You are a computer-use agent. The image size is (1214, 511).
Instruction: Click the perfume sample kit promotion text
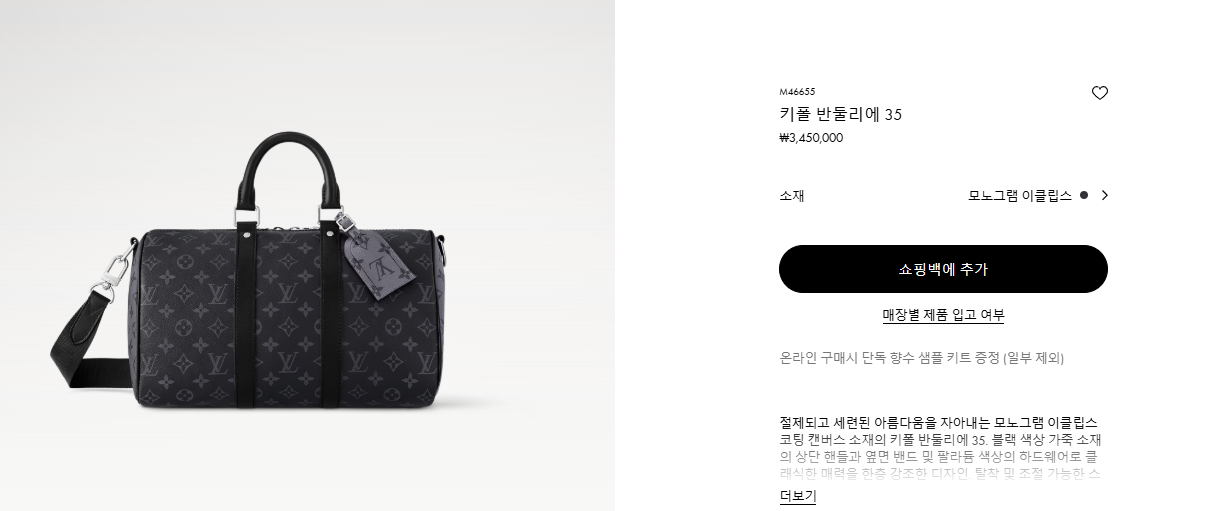(x=921, y=358)
